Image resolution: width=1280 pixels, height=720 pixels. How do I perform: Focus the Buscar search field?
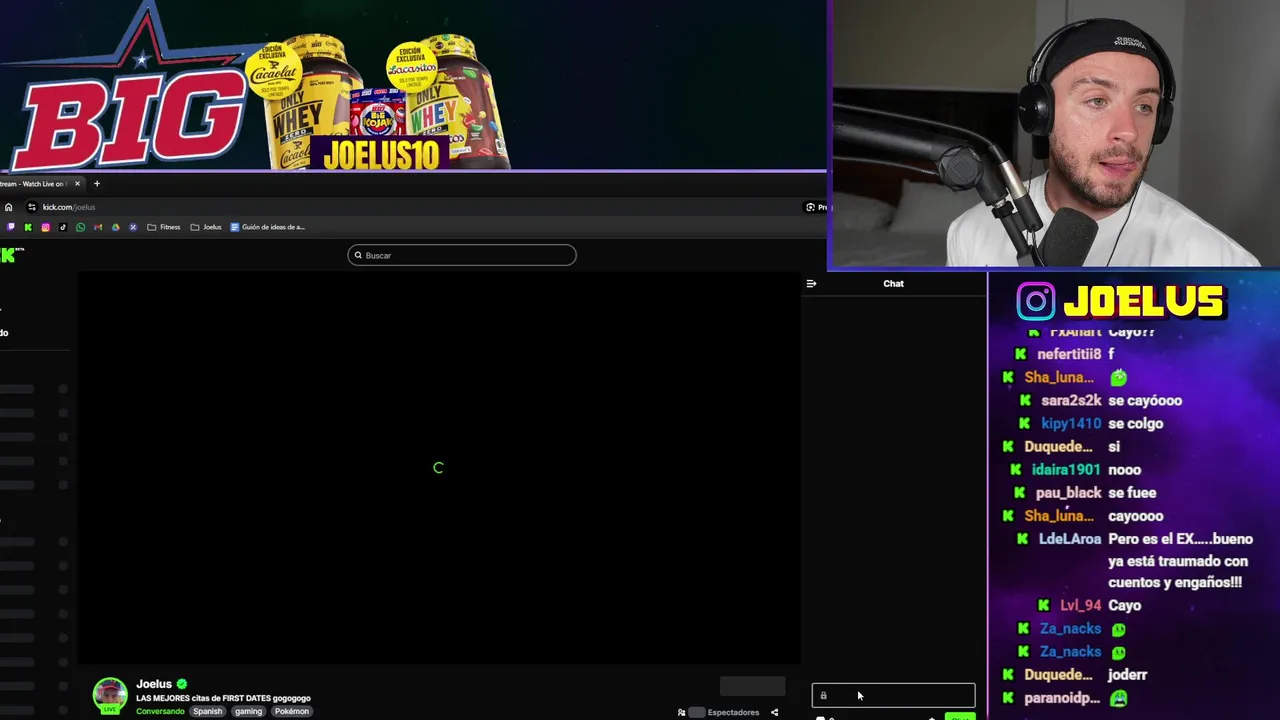click(x=462, y=255)
